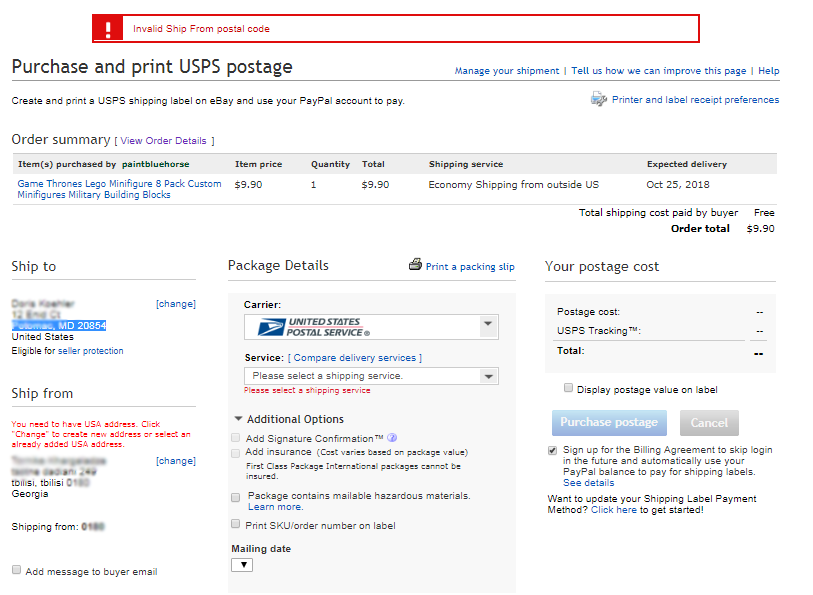
Task: Click the Expected delivery date Oct 25, 2018
Action: coord(678,185)
